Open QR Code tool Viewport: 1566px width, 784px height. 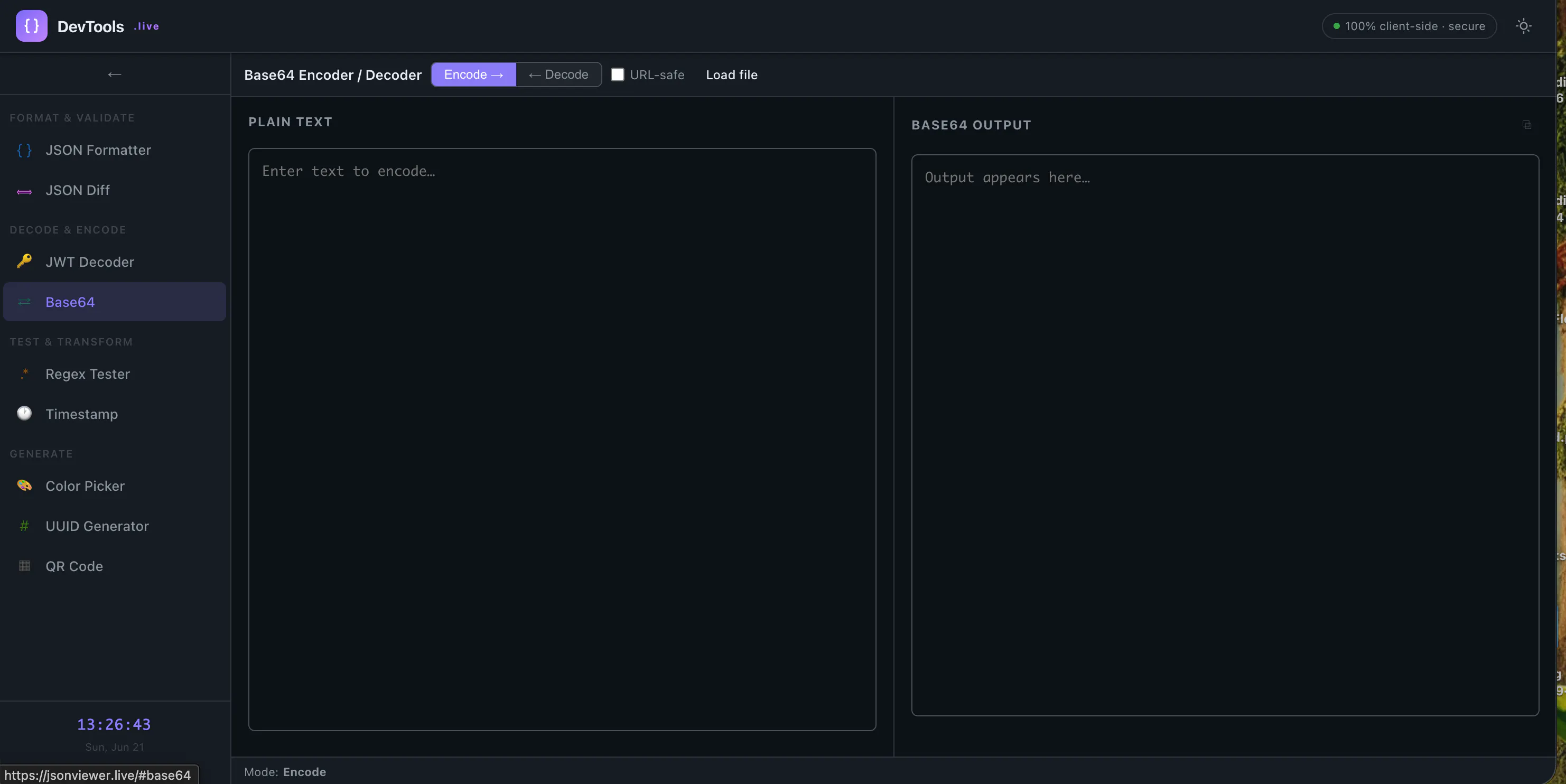[114, 566]
